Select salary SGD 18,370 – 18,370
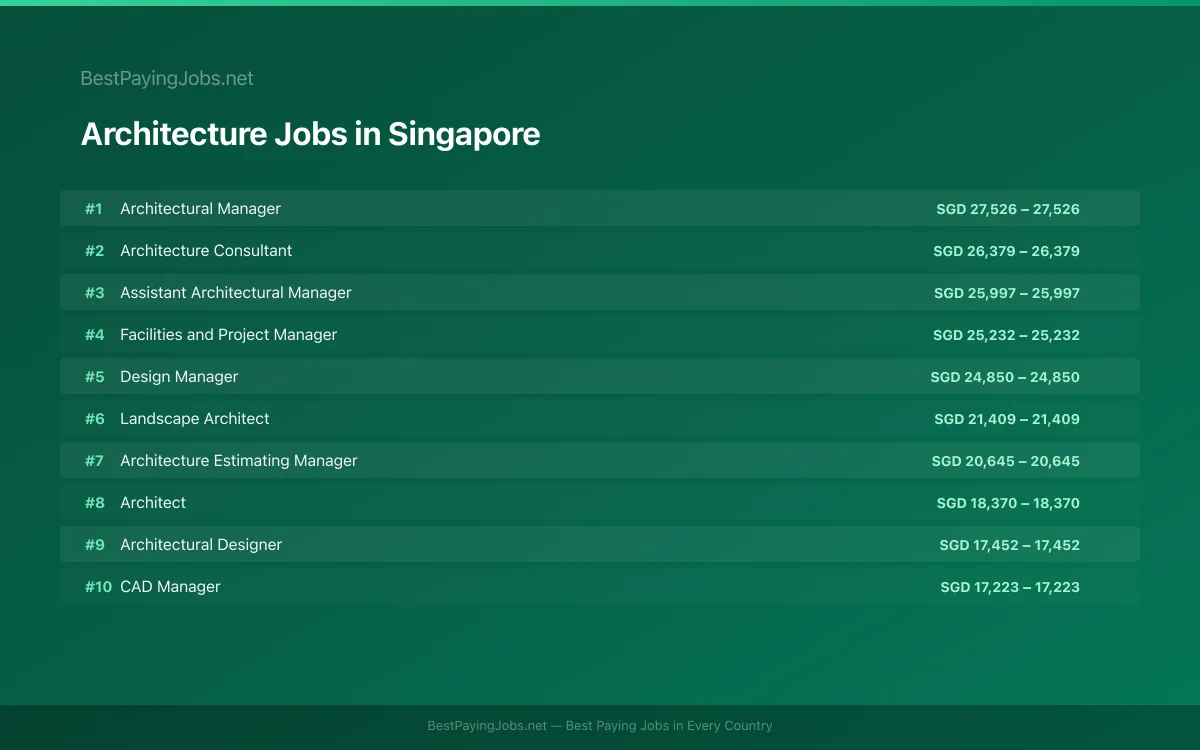The height and width of the screenshot is (750, 1200). 1008,503
